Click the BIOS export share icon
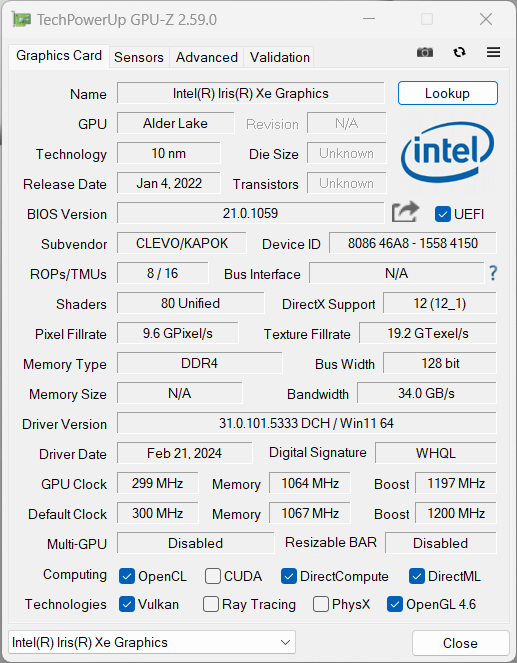This screenshot has height=663, width=517. 405,212
